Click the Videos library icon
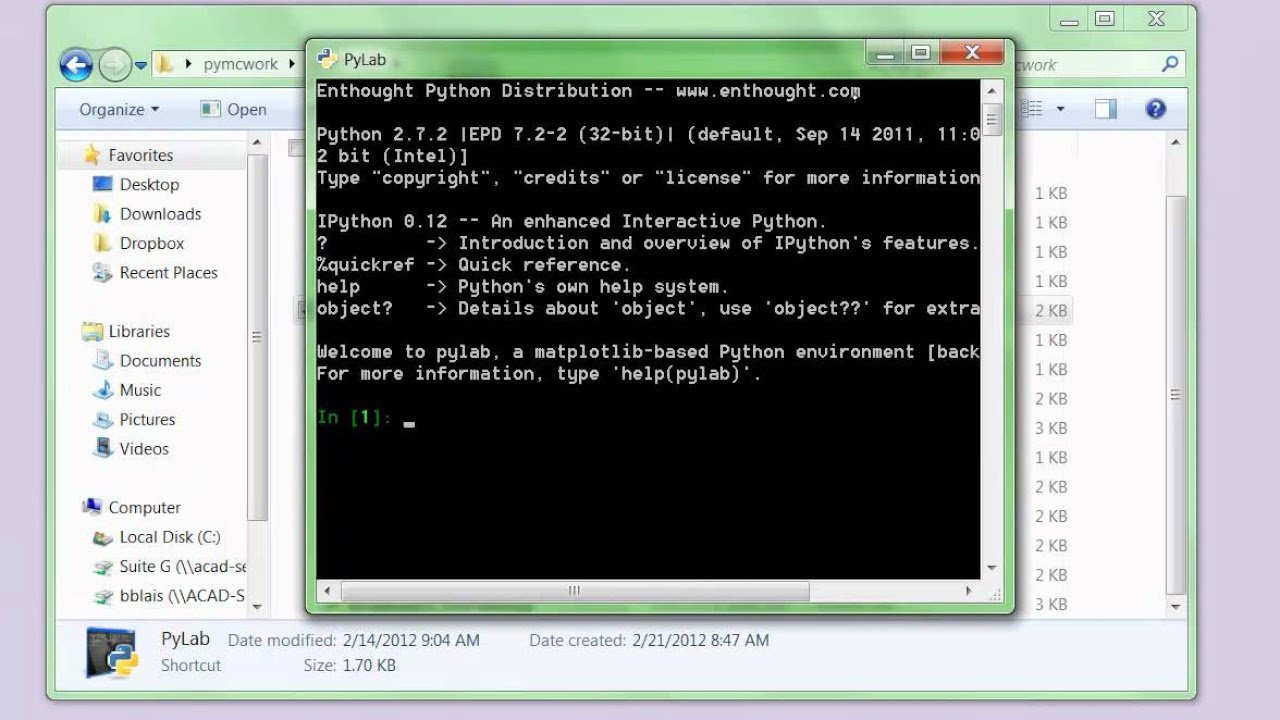Image resolution: width=1280 pixels, height=720 pixels. point(102,449)
